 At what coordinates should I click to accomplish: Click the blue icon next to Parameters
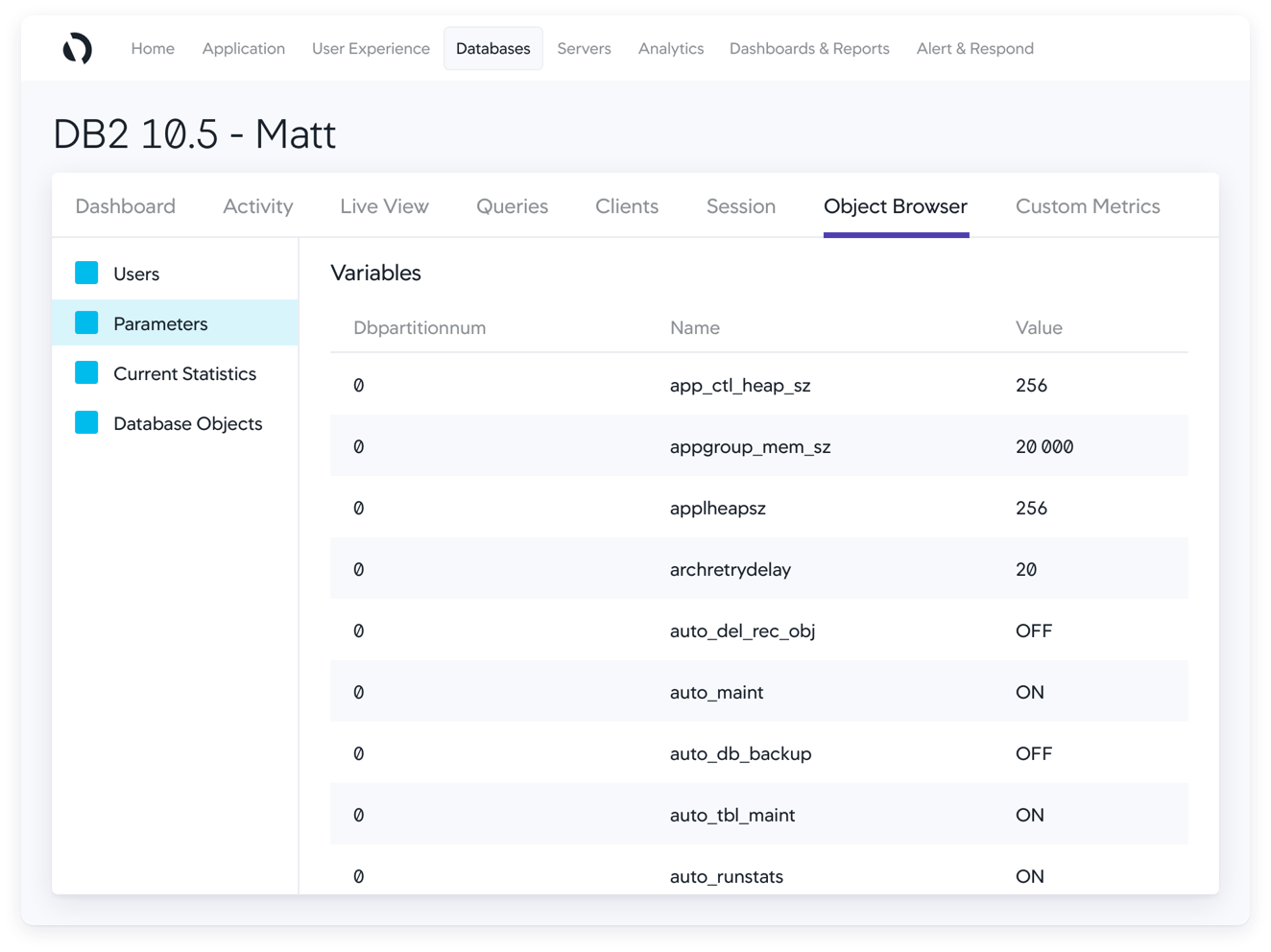86,323
